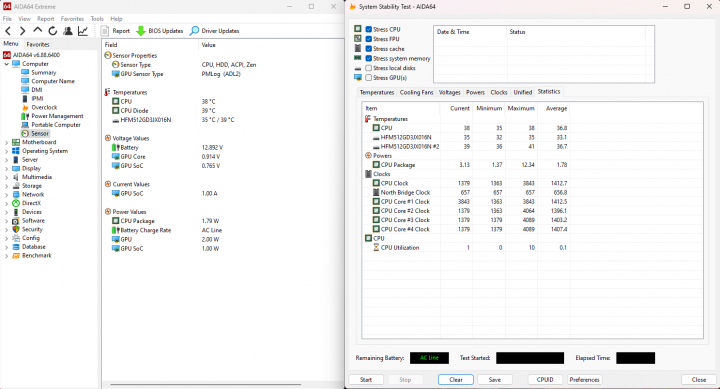
Task: Enable the Stress GPU(s) checkbox
Action: 368,78
